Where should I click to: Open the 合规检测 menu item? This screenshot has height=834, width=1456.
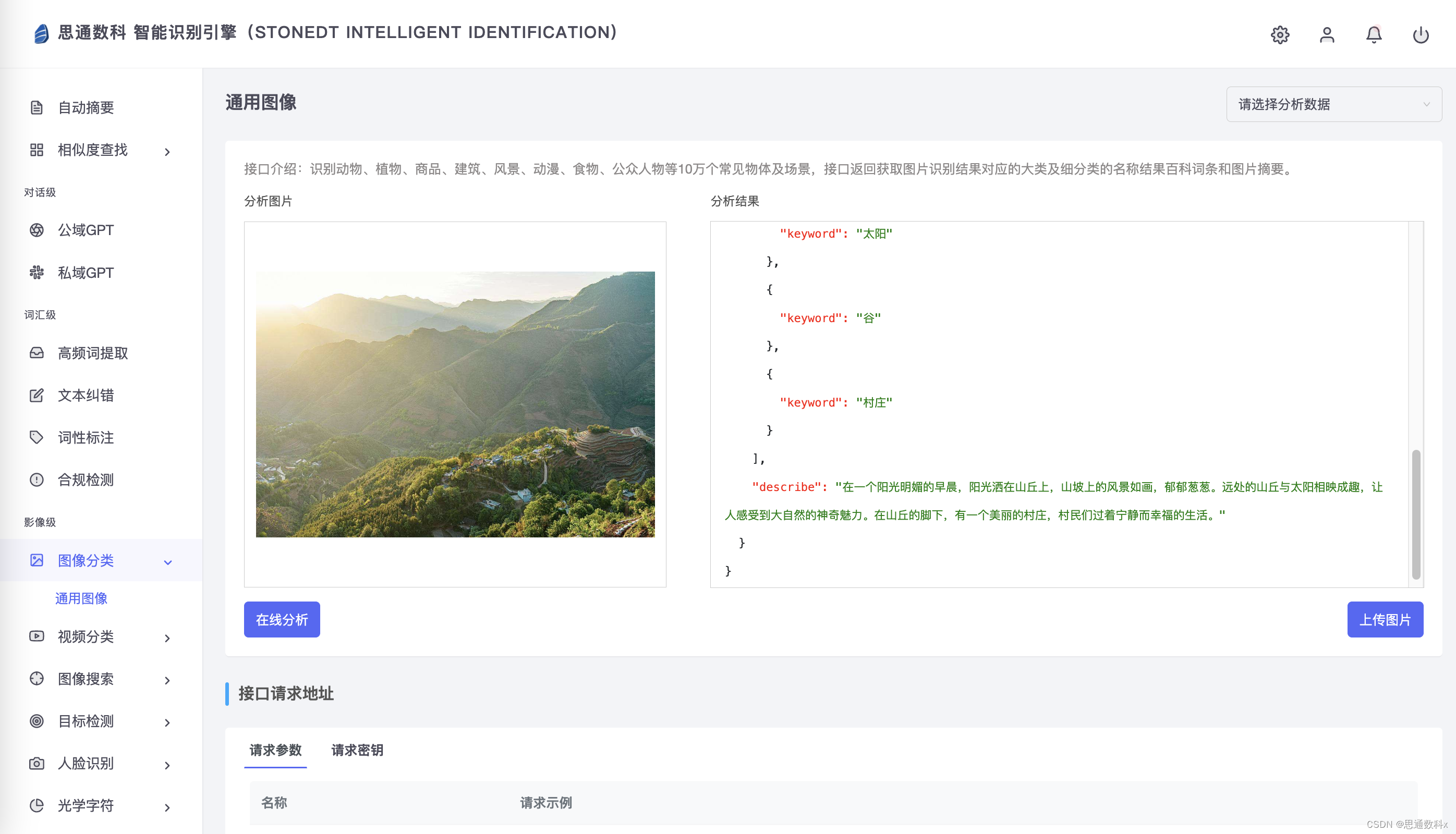click(x=101, y=480)
